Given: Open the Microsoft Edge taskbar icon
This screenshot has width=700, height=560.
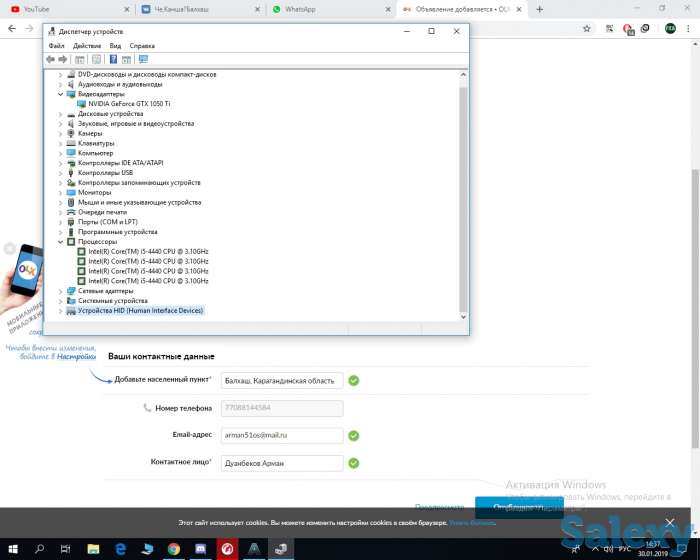Looking at the screenshot, I should click(x=119, y=549).
